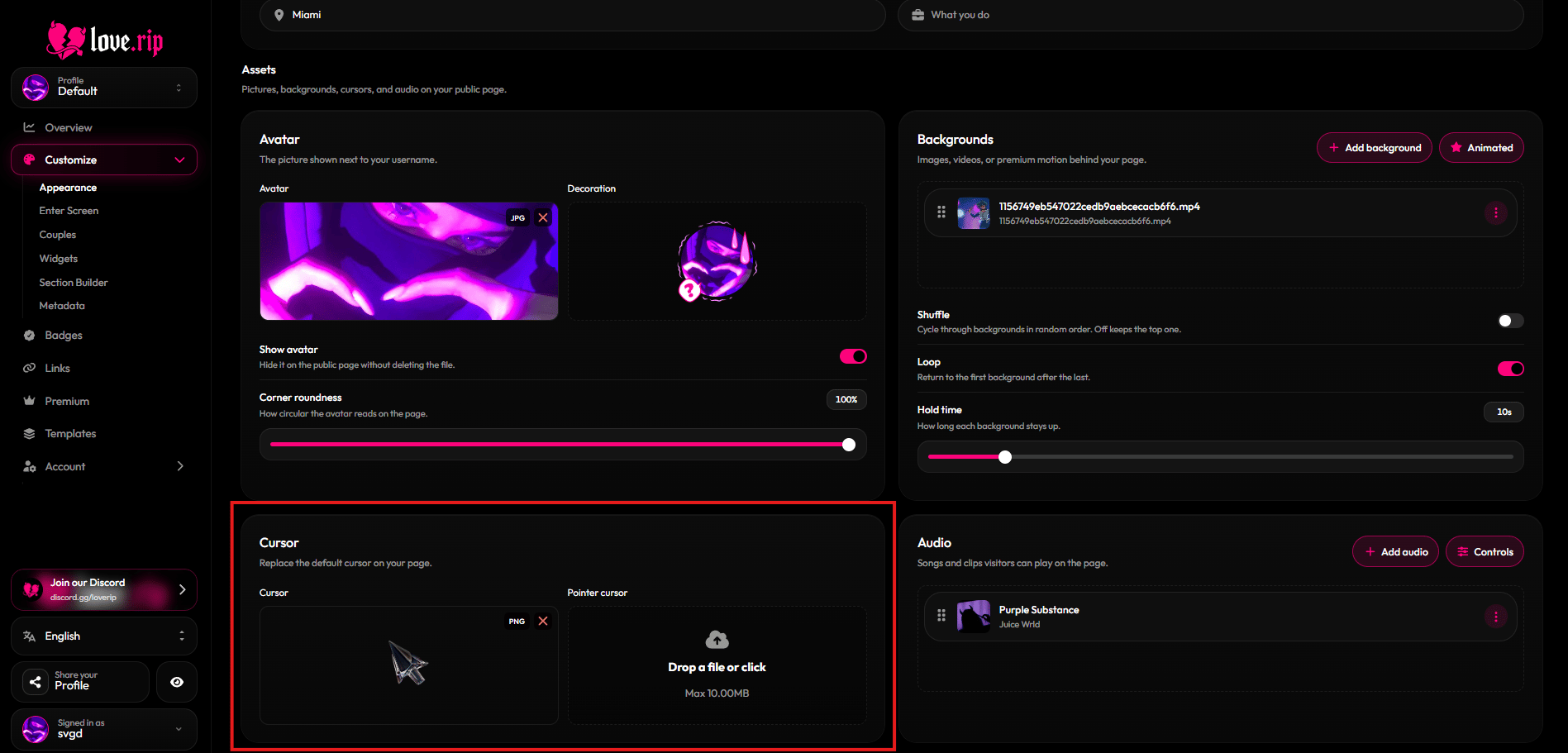This screenshot has height=753, width=1568.
Task: Open the Enter Screen page
Action: click(x=69, y=211)
